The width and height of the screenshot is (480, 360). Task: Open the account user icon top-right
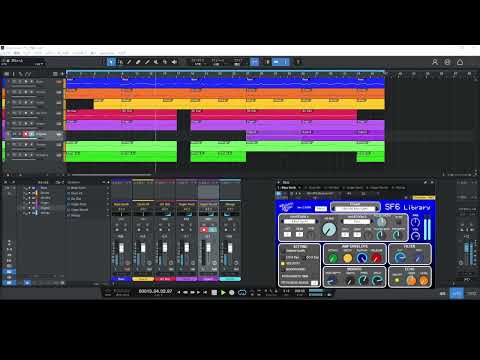pyautogui.click(x=435, y=62)
